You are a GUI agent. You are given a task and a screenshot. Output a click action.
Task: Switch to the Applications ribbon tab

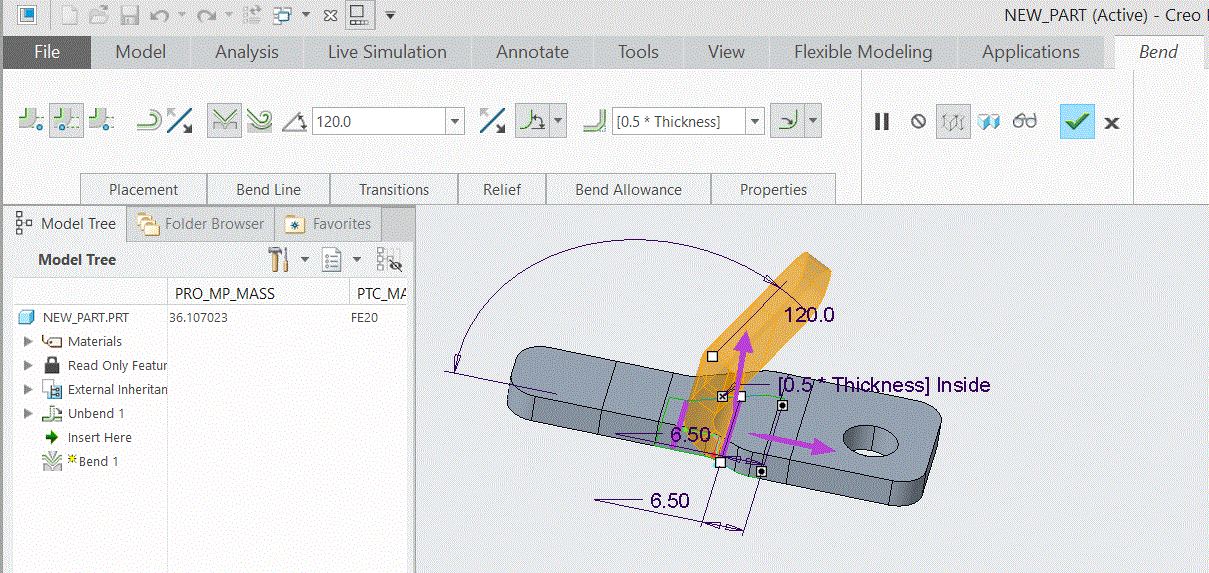[x=1031, y=52]
